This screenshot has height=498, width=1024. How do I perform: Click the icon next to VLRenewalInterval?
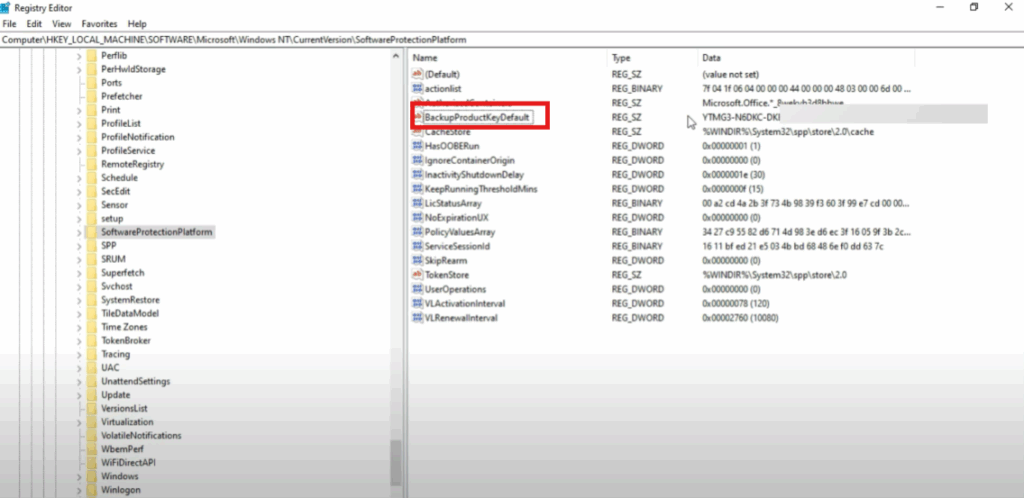[x=417, y=318]
